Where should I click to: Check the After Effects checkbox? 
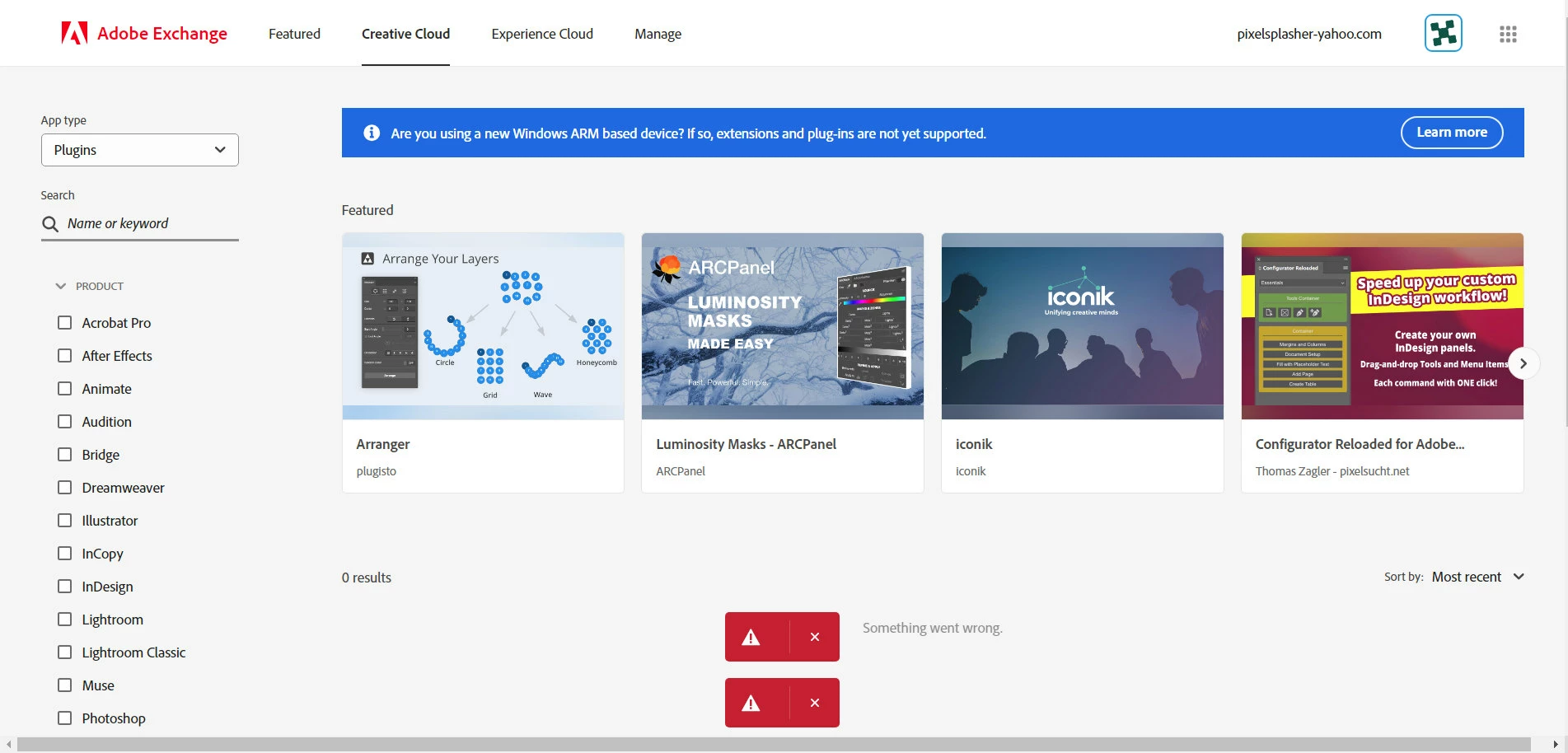pos(64,355)
